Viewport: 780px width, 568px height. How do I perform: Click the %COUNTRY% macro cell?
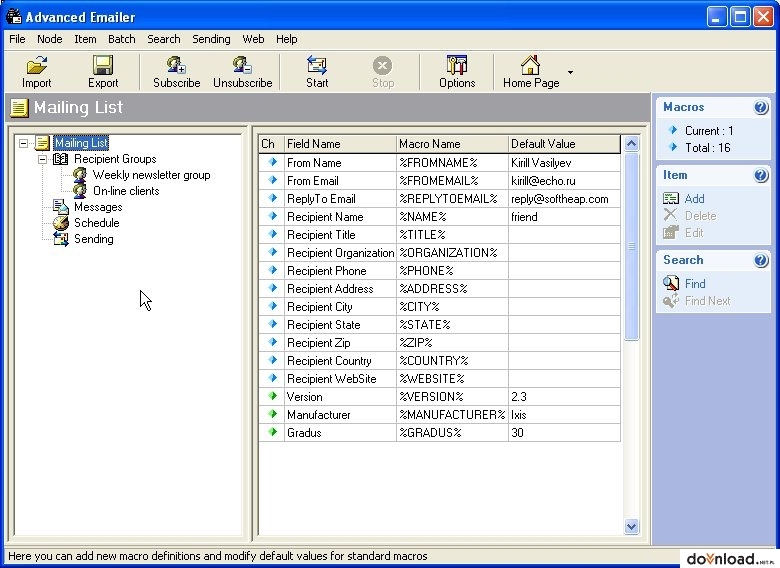tap(452, 361)
